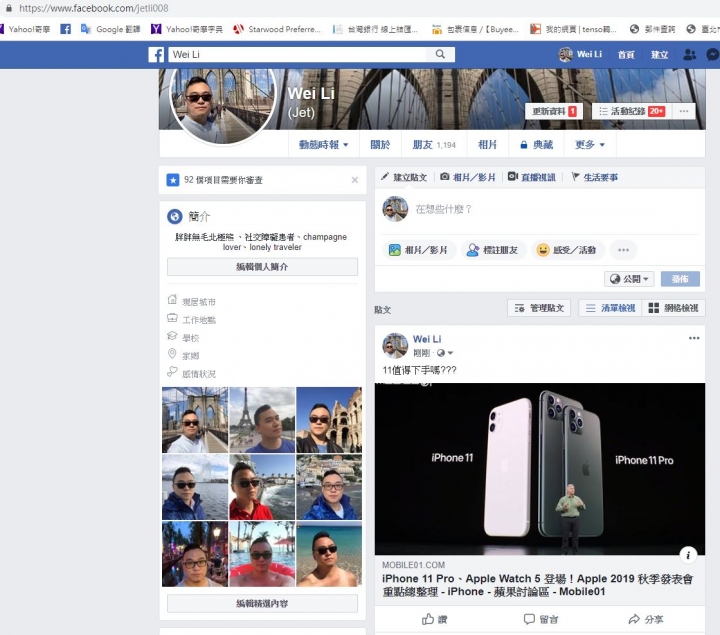Screen dimensions: 720x635
Task: Select Live Video composer tab
Action: click(x=532, y=177)
